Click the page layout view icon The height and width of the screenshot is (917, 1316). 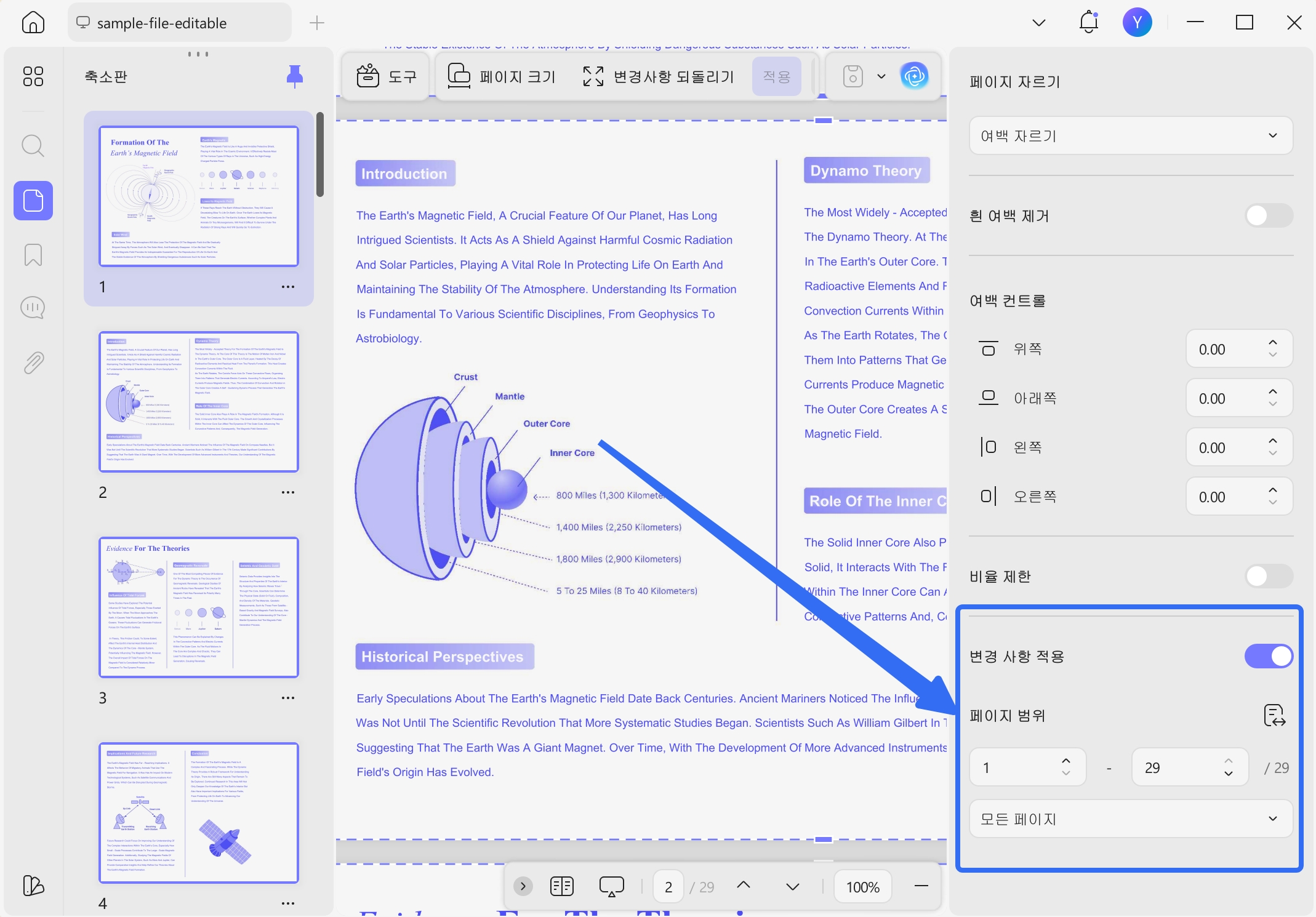point(561,886)
